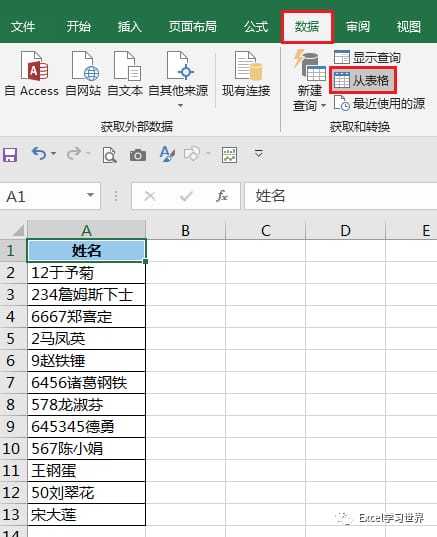437x537 pixels.
Task: Click the print preview magnifier icon
Action: coord(110,155)
